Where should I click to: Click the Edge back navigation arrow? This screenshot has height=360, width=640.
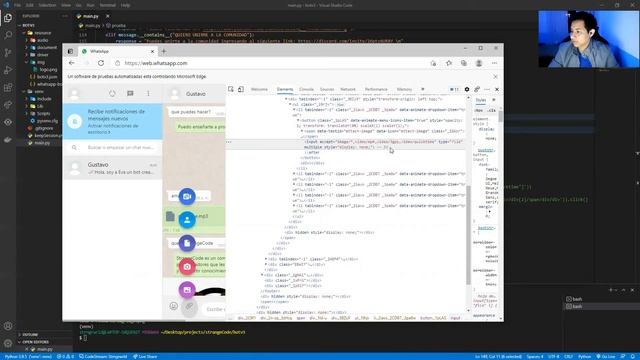pyautogui.click(x=72, y=63)
